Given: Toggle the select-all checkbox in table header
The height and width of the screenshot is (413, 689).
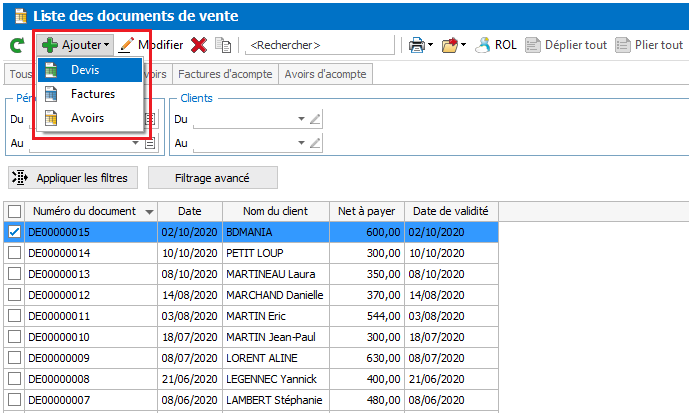Looking at the screenshot, I should pyautogui.click(x=15, y=211).
